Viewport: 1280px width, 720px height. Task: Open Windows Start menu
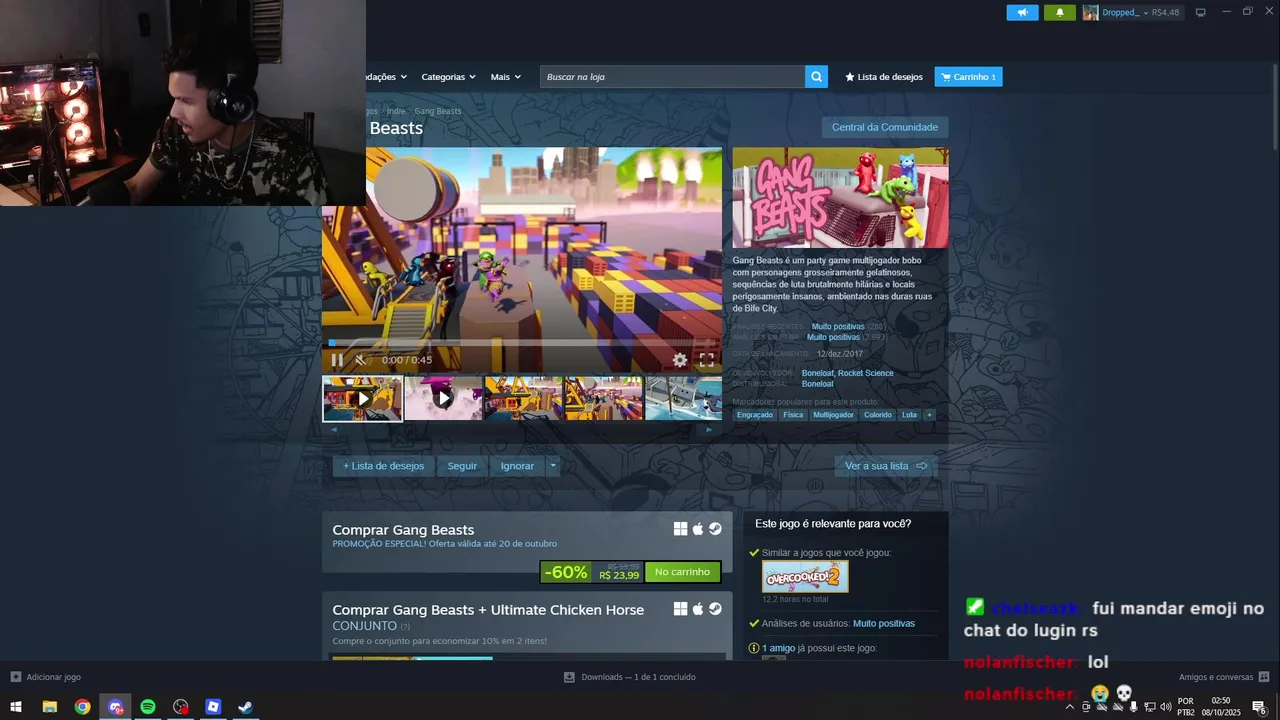click(x=16, y=707)
